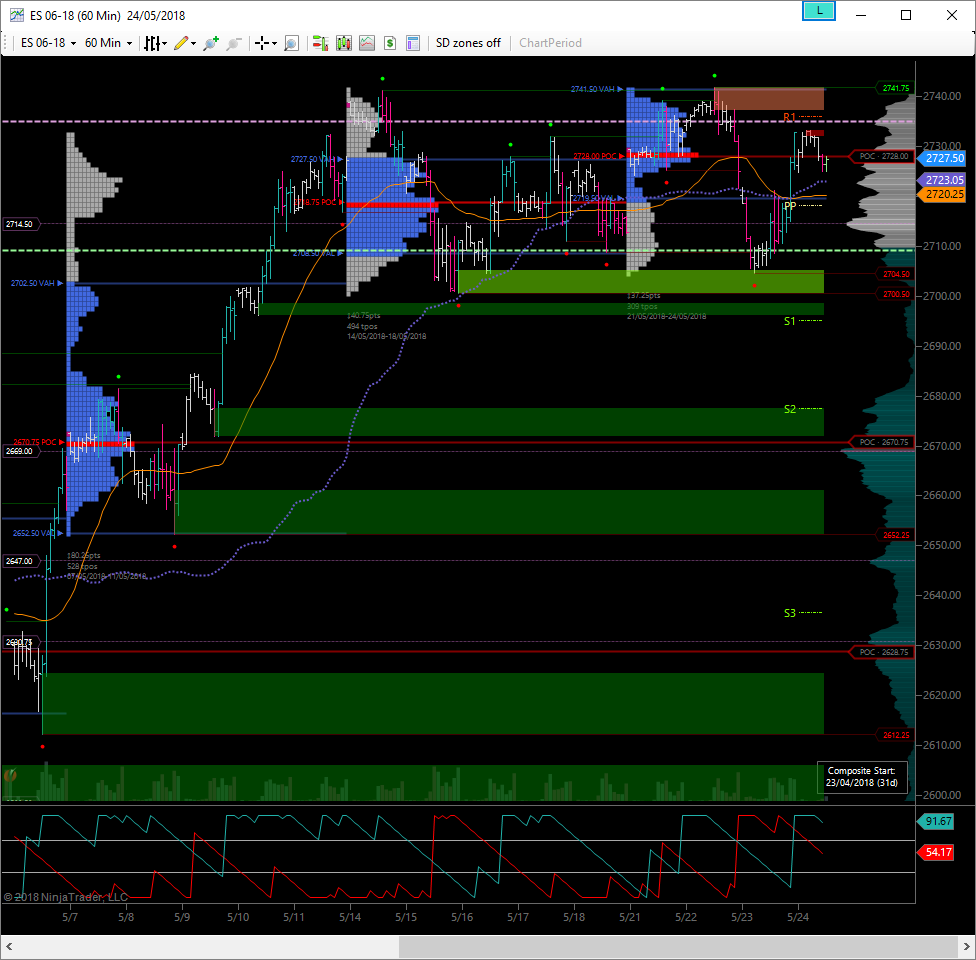Click the Composite Start 23/04/2018 label box
The height and width of the screenshot is (960, 976).
[861, 777]
